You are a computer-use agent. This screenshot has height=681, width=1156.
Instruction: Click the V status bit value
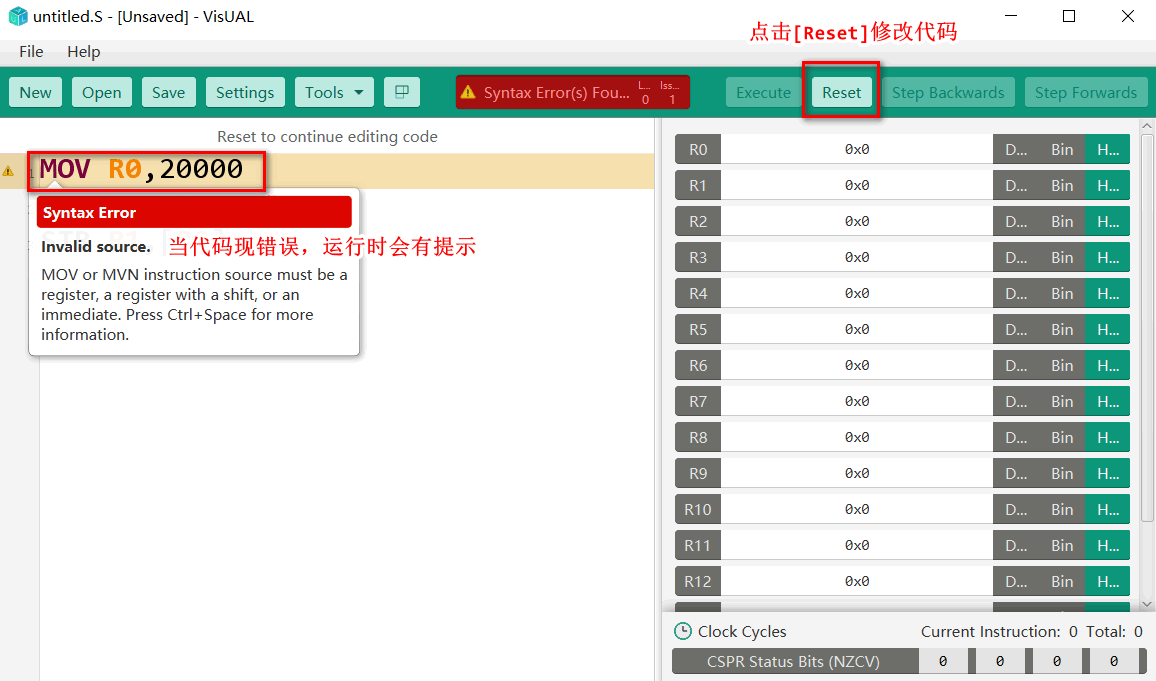point(1113,662)
